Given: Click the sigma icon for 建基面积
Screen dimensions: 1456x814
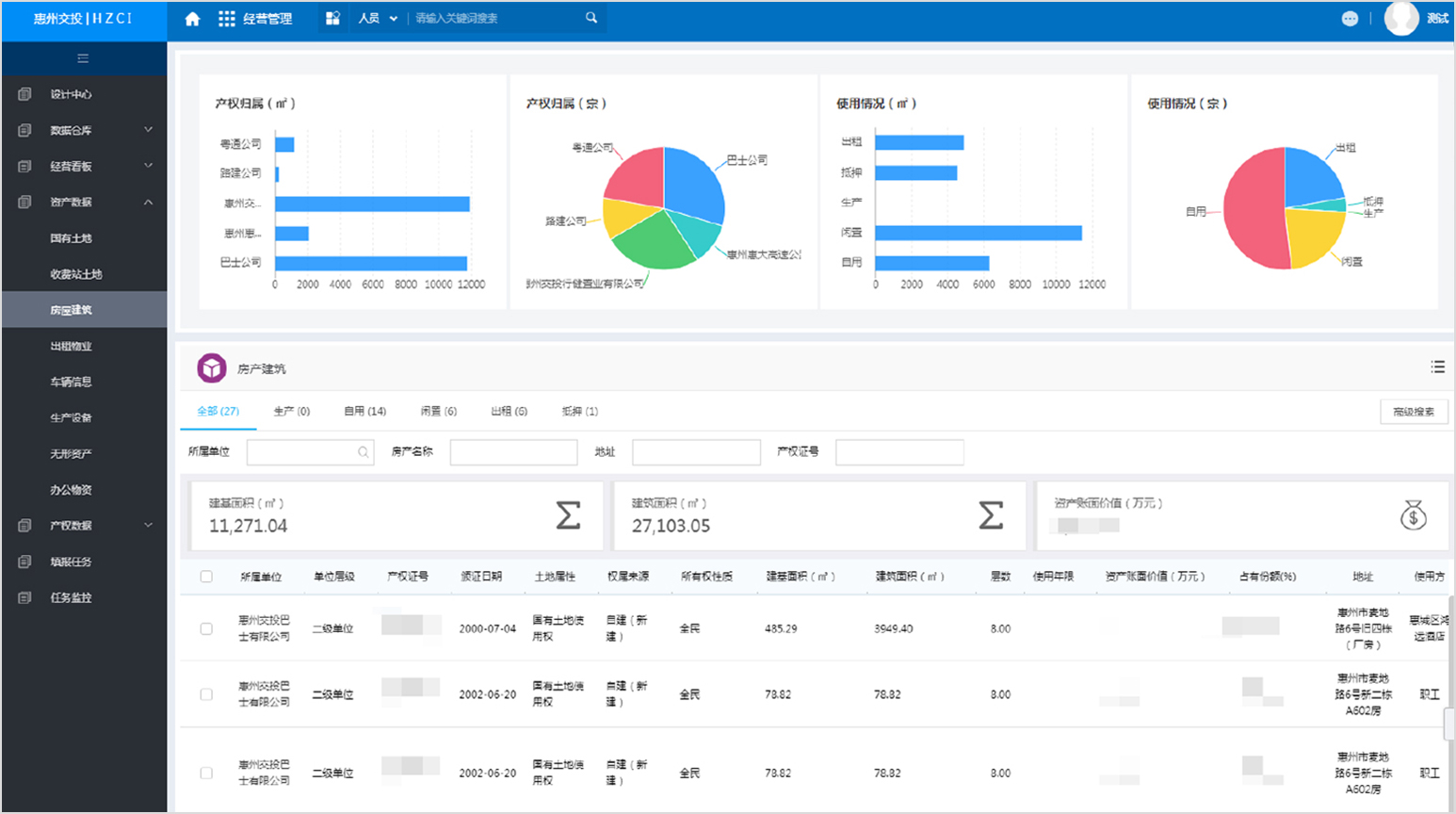Looking at the screenshot, I should click(x=568, y=515).
